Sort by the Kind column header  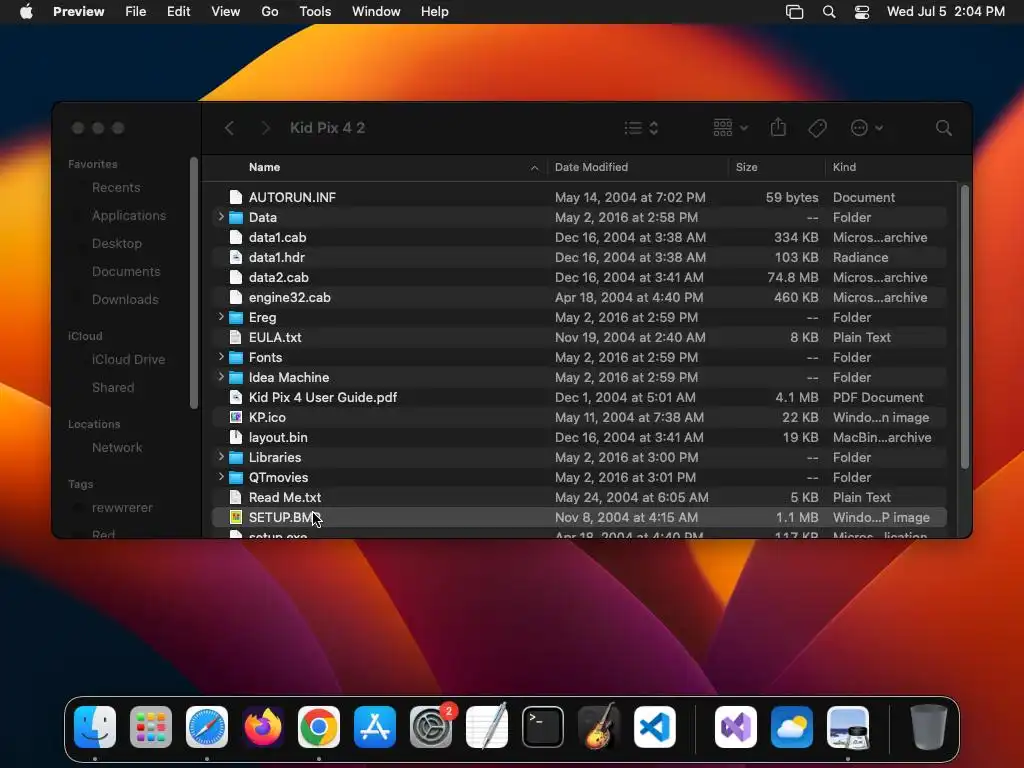point(891,167)
